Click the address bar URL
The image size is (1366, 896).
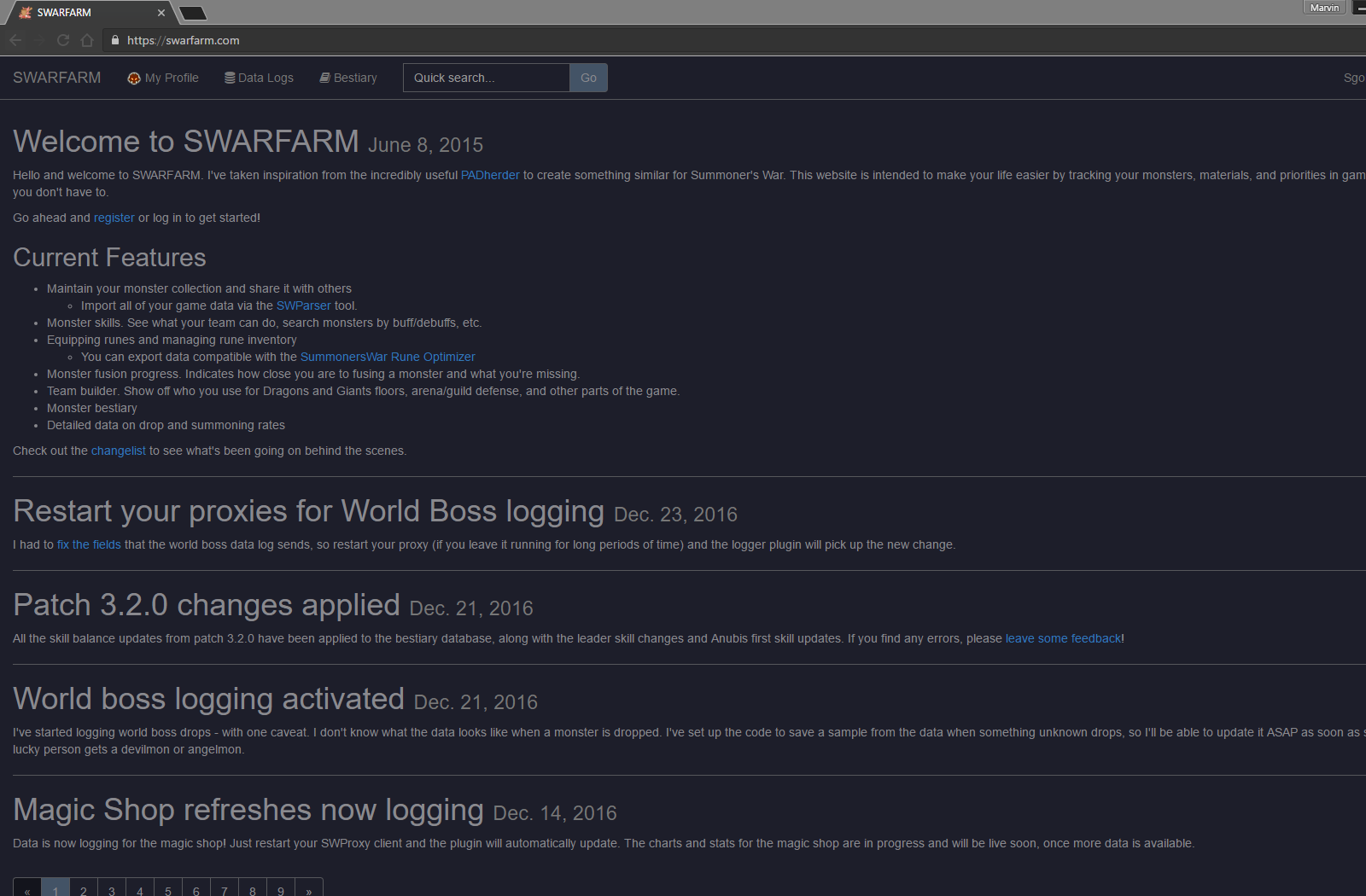tap(183, 40)
